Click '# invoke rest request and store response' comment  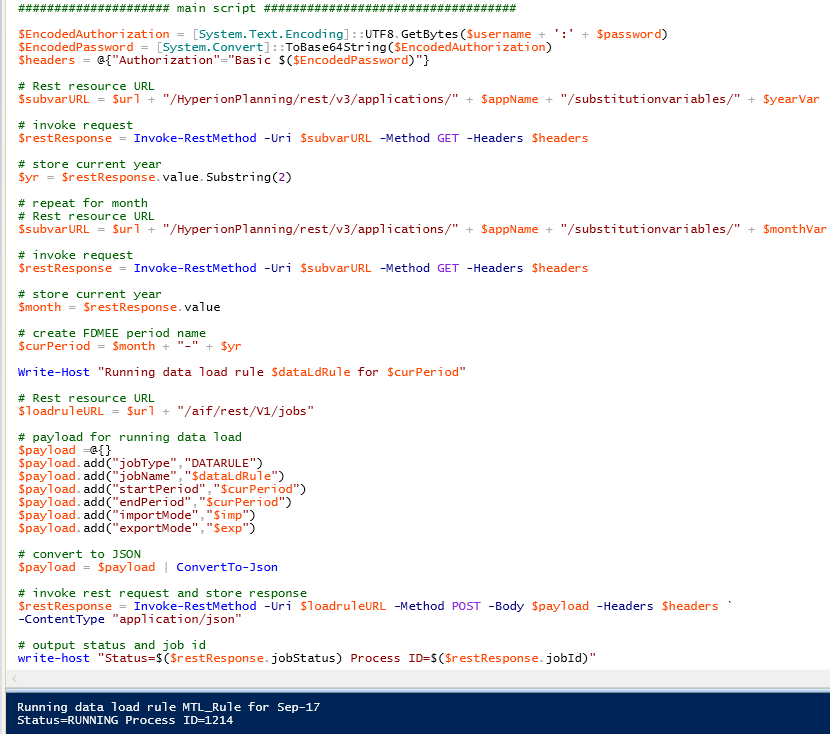coord(163,594)
